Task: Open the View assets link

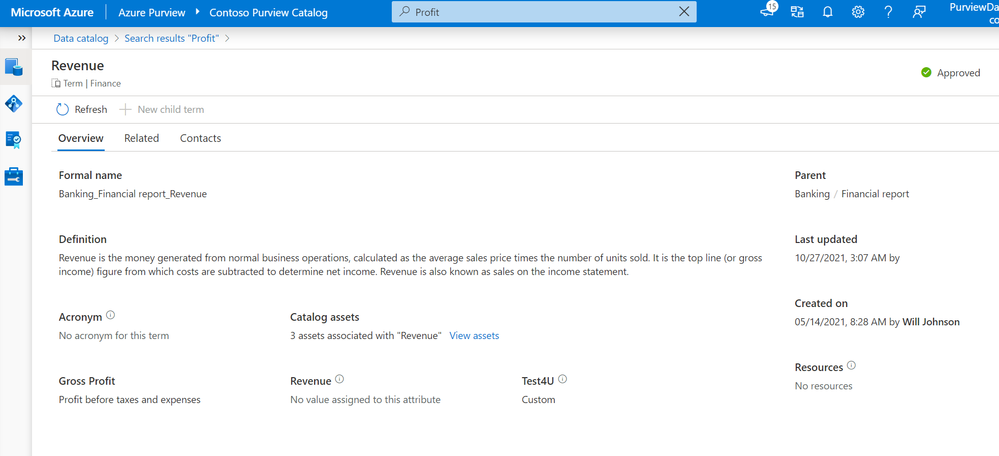Action: tap(474, 336)
